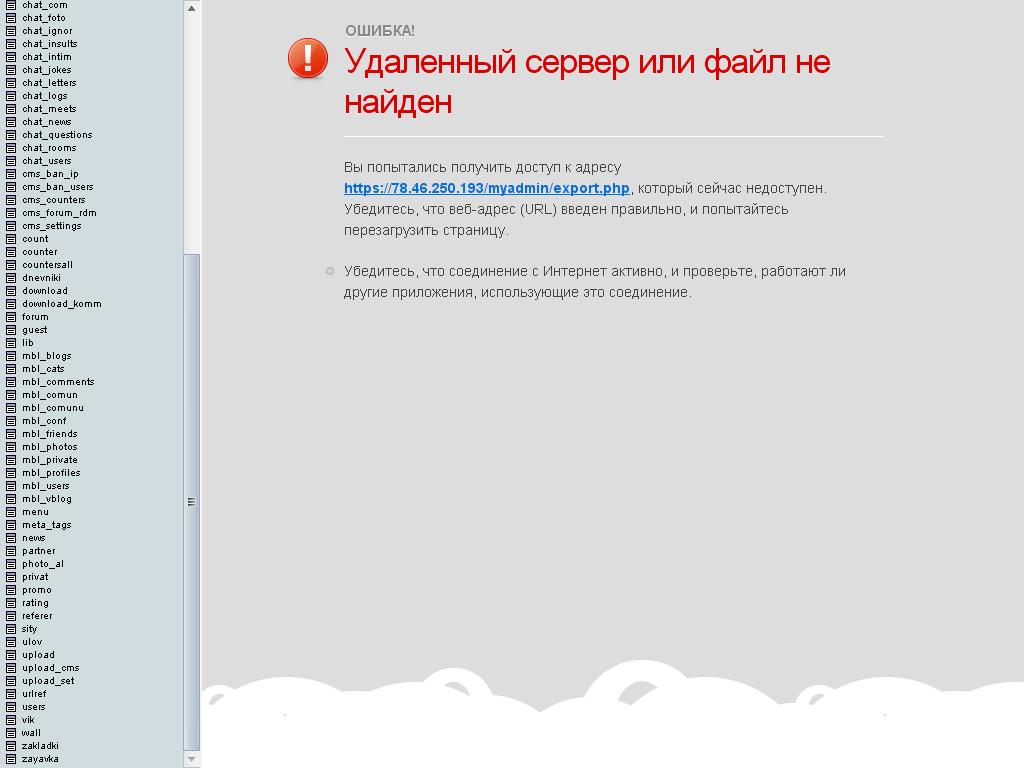Open the download_komm table
This screenshot has width=1024, height=768.
(x=61, y=304)
